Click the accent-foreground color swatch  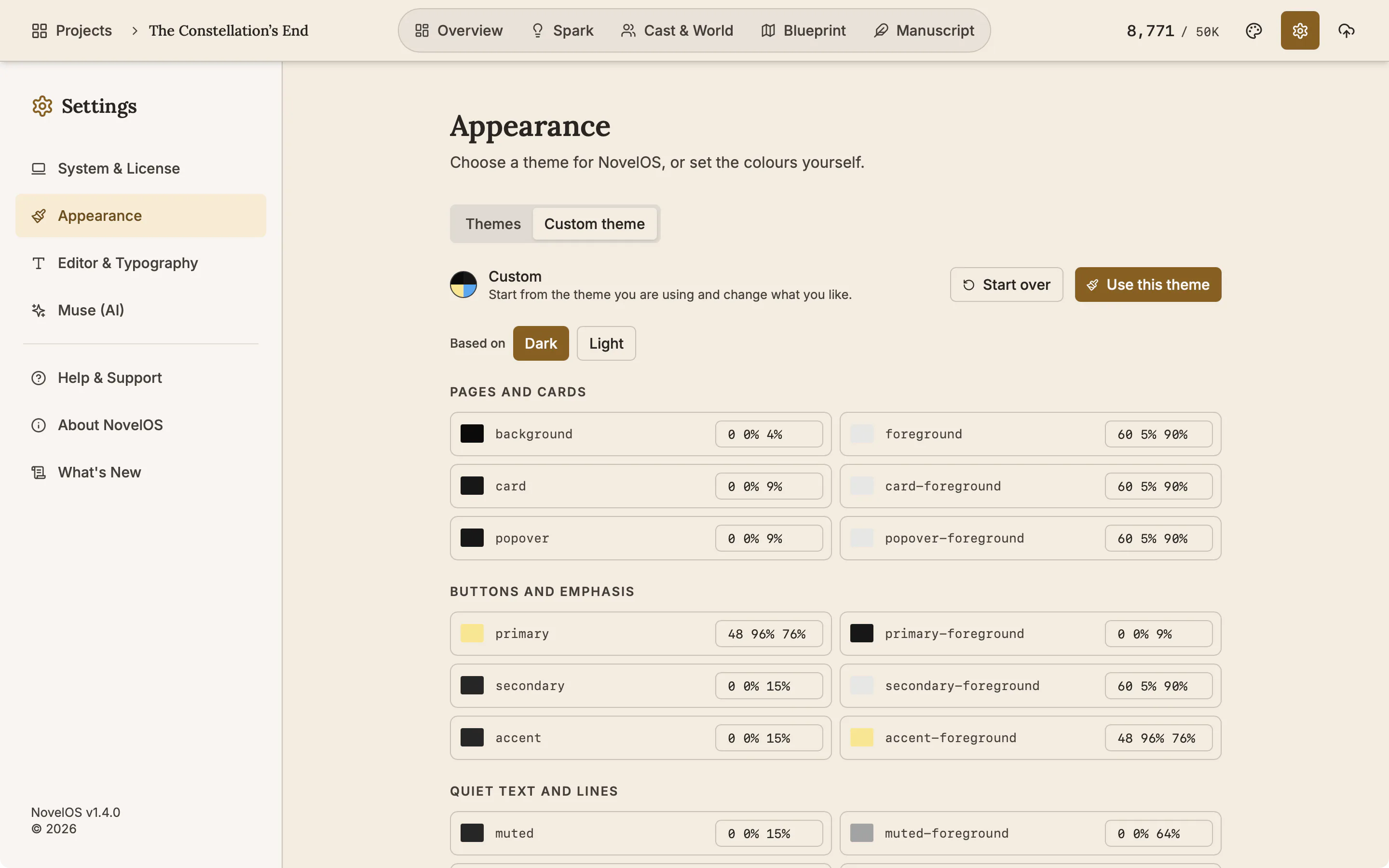[861, 738]
